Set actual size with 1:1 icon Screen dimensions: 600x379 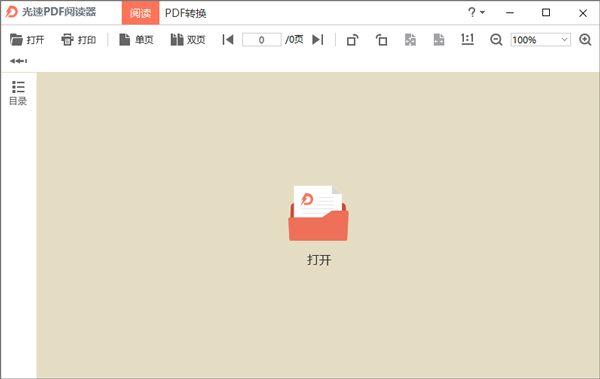467,39
